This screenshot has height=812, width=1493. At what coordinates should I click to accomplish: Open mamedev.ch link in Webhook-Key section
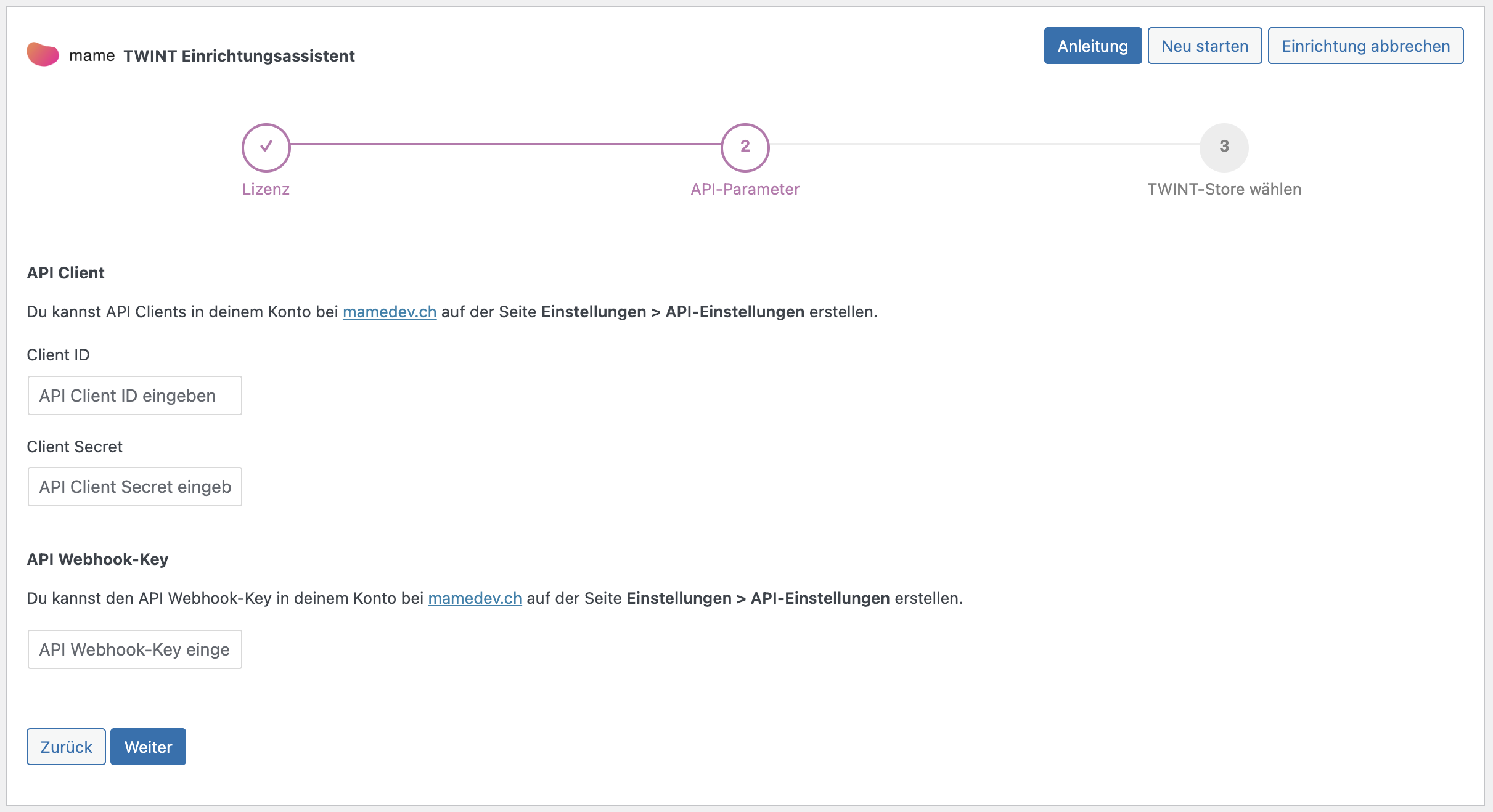(x=475, y=598)
